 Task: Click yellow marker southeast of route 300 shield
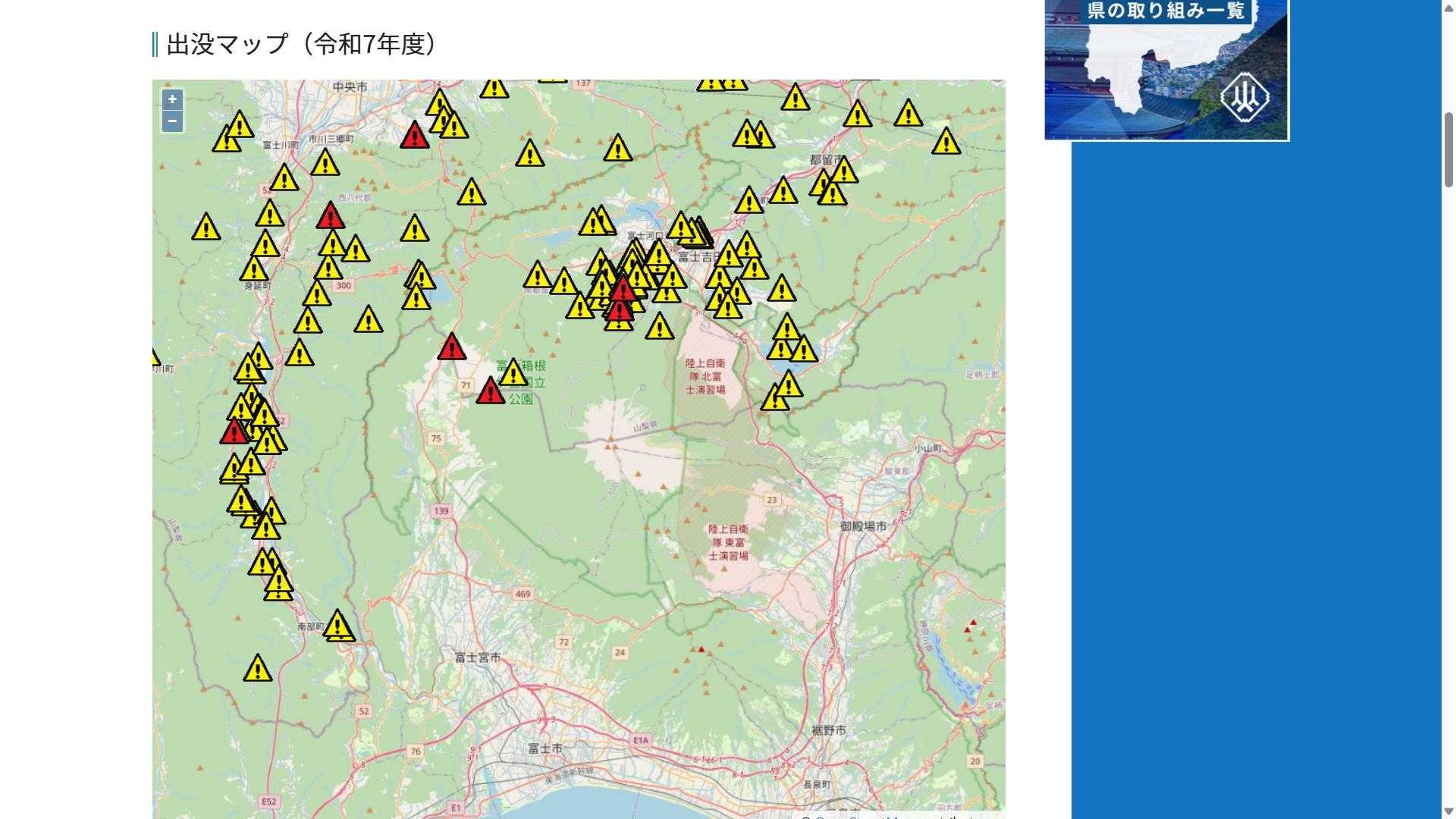(x=368, y=321)
